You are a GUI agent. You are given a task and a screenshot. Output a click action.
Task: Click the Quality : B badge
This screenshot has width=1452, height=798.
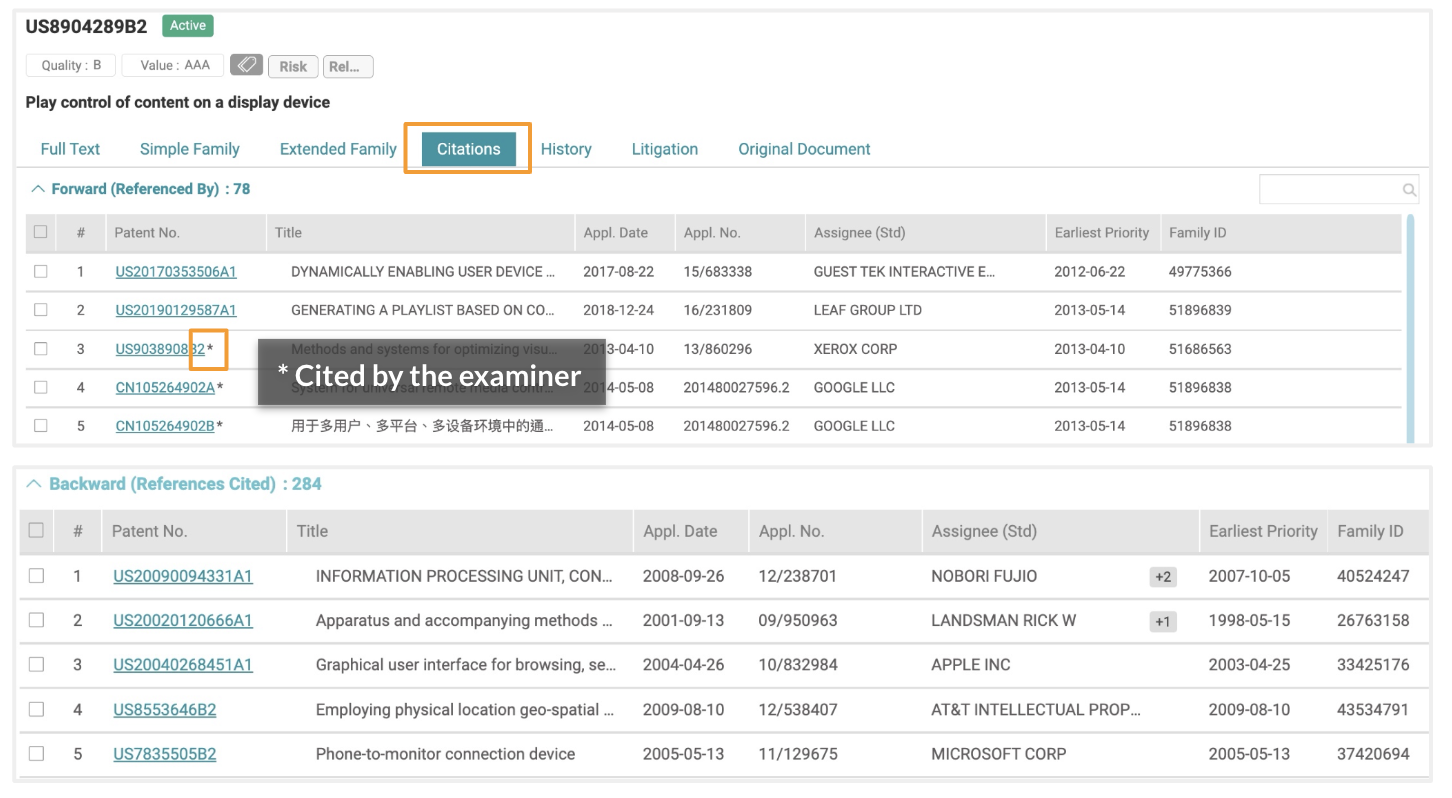[71, 65]
